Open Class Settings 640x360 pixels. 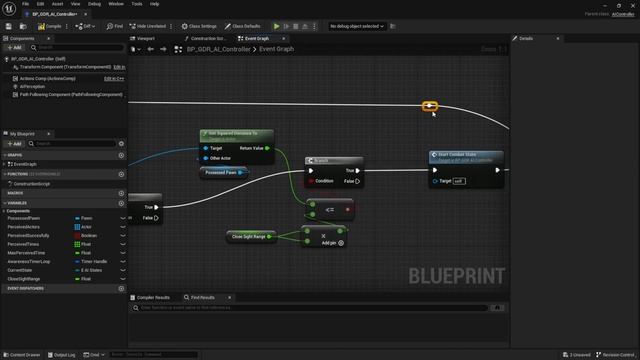199,26
